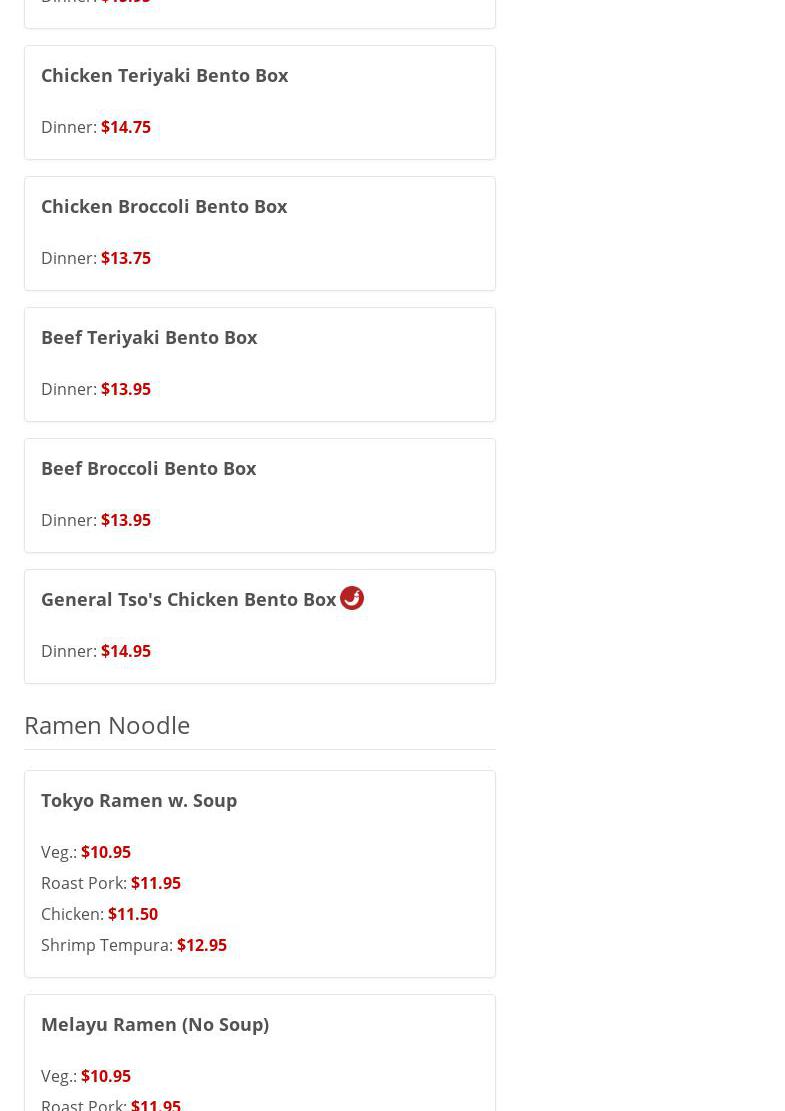Screen dimensions: 785x1111
Task: Open the Tokyo Ramen w. Soup item
Action: [139, 800]
